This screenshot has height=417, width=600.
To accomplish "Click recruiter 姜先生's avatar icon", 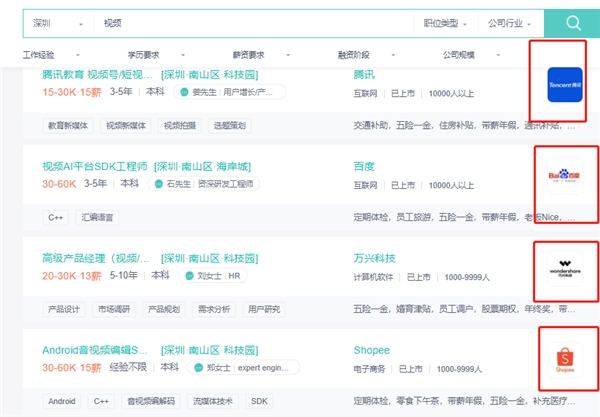I will tap(181, 92).
